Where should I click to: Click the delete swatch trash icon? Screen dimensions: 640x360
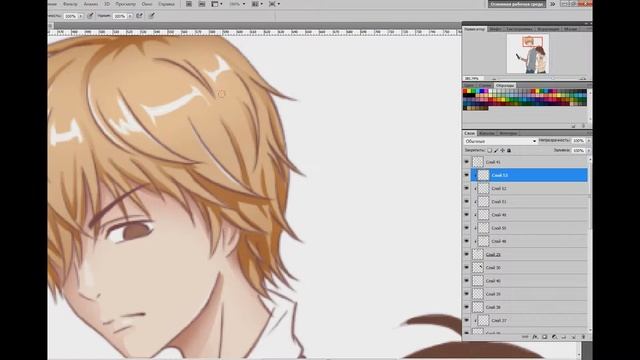pyautogui.click(x=583, y=126)
